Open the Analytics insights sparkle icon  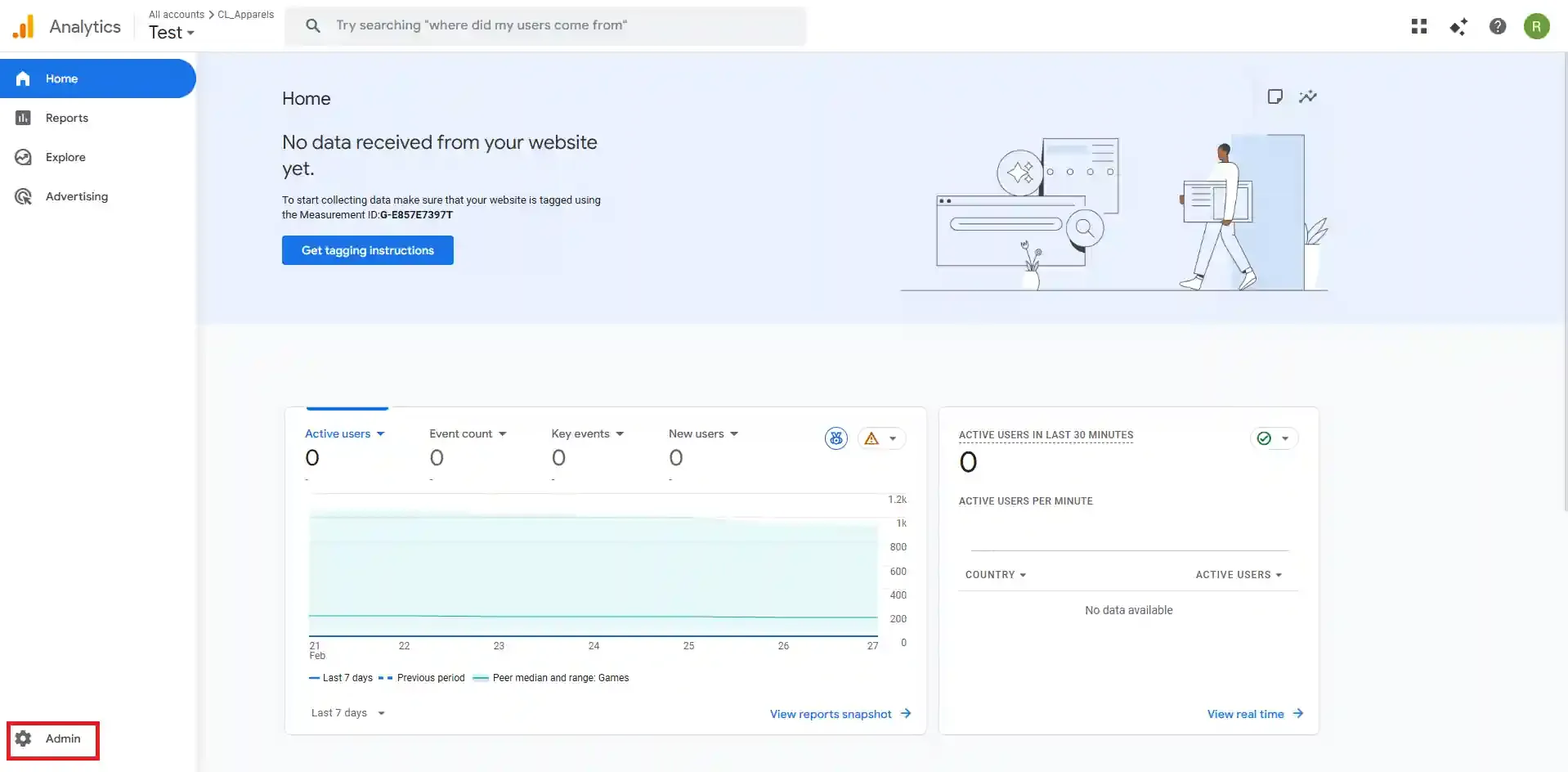pyautogui.click(x=1458, y=26)
